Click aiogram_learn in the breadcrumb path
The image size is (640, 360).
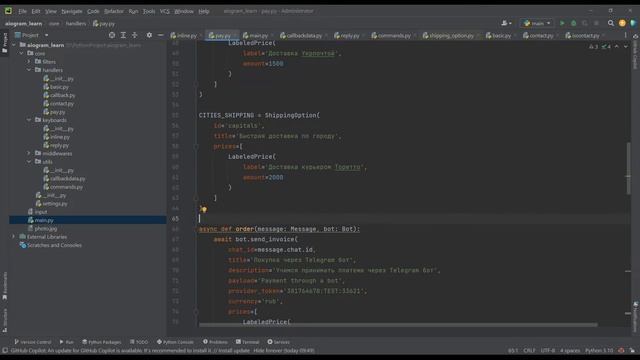click(x=24, y=24)
